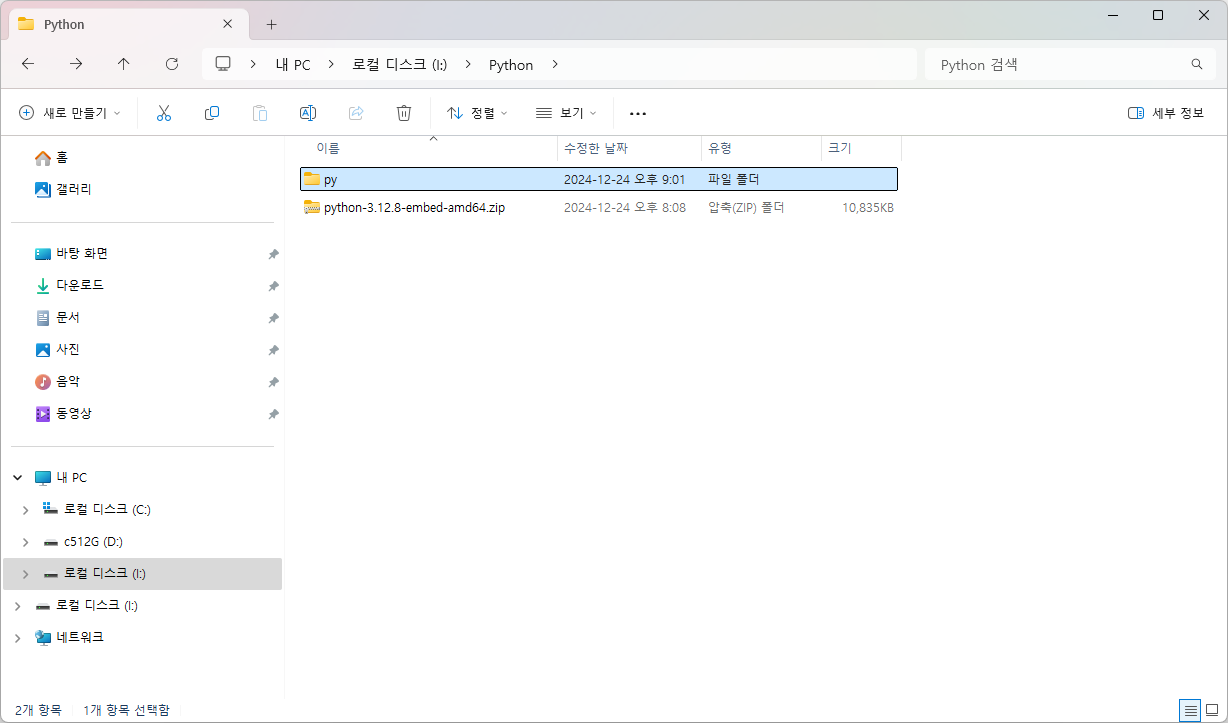Click Python breadcrumb in address bar
Viewport: 1228px width, 723px height.
(511, 64)
